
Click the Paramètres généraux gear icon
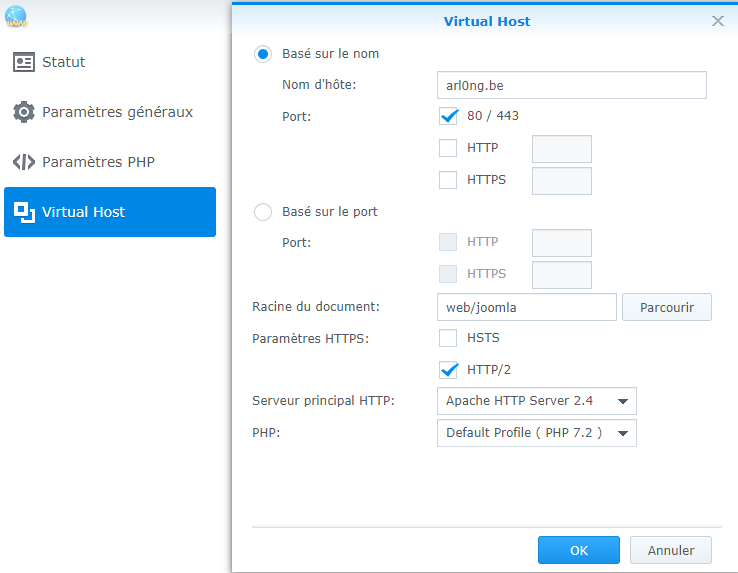(x=24, y=112)
